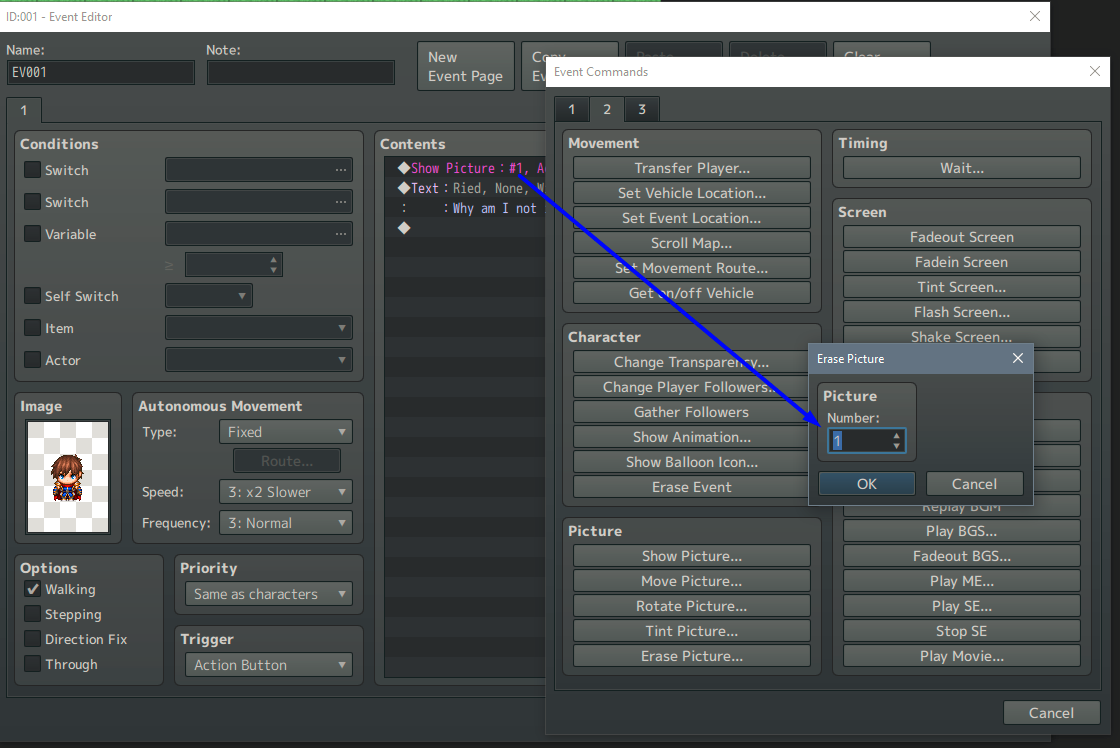Viewport: 1120px width, 748px height.
Task: Choose the Fadeout BGS command
Action: tap(961, 556)
